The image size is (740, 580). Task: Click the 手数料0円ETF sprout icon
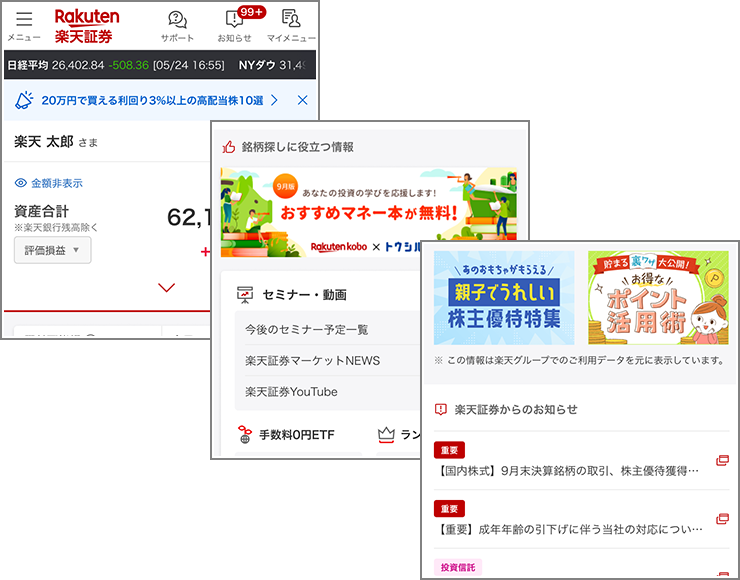coord(244,435)
